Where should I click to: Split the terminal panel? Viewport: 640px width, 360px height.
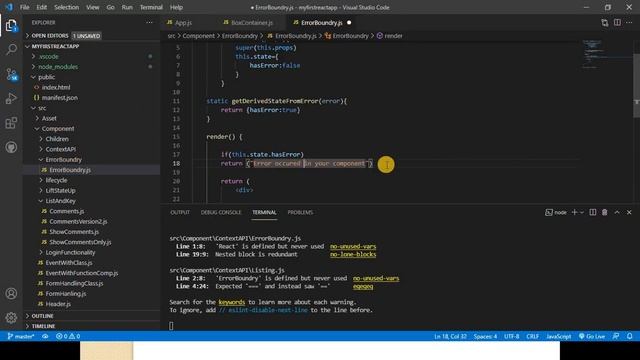(593, 212)
